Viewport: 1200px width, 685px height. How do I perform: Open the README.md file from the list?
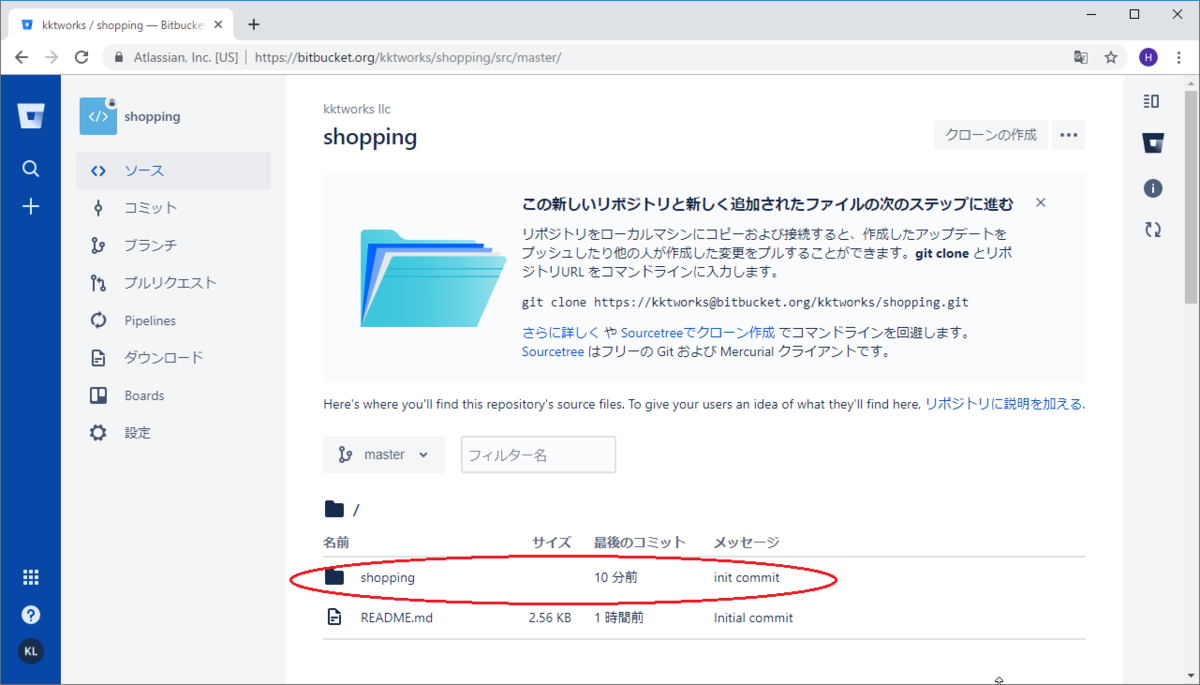pyautogui.click(x=396, y=617)
